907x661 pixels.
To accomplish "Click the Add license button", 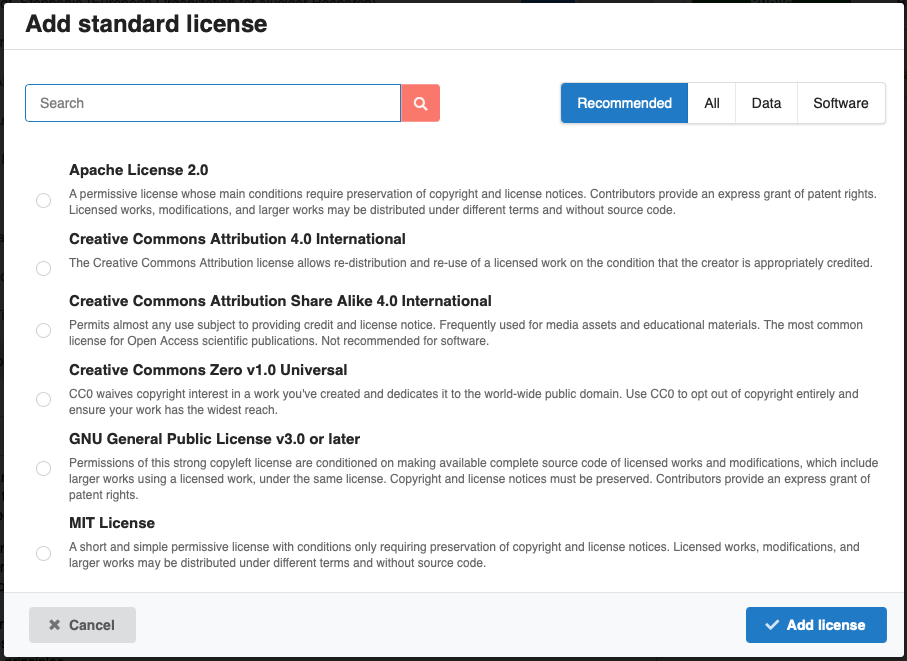I will tap(816, 625).
